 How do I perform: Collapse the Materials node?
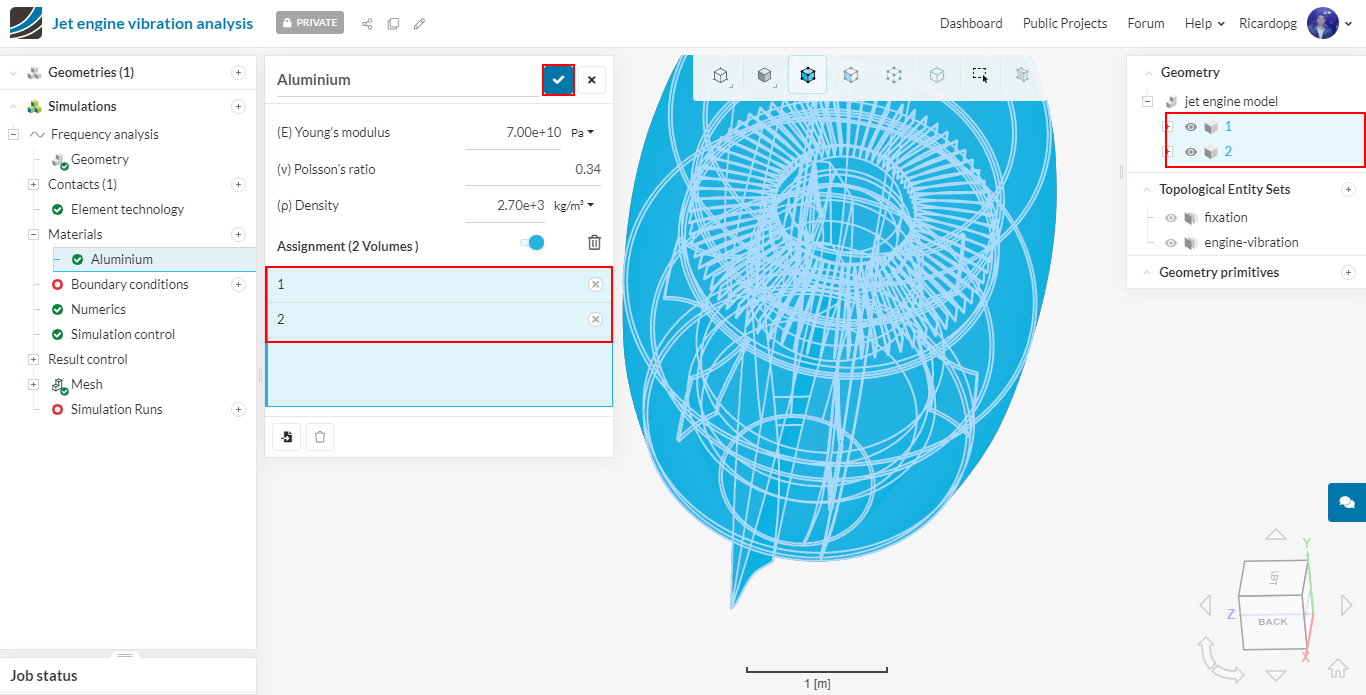pos(34,234)
